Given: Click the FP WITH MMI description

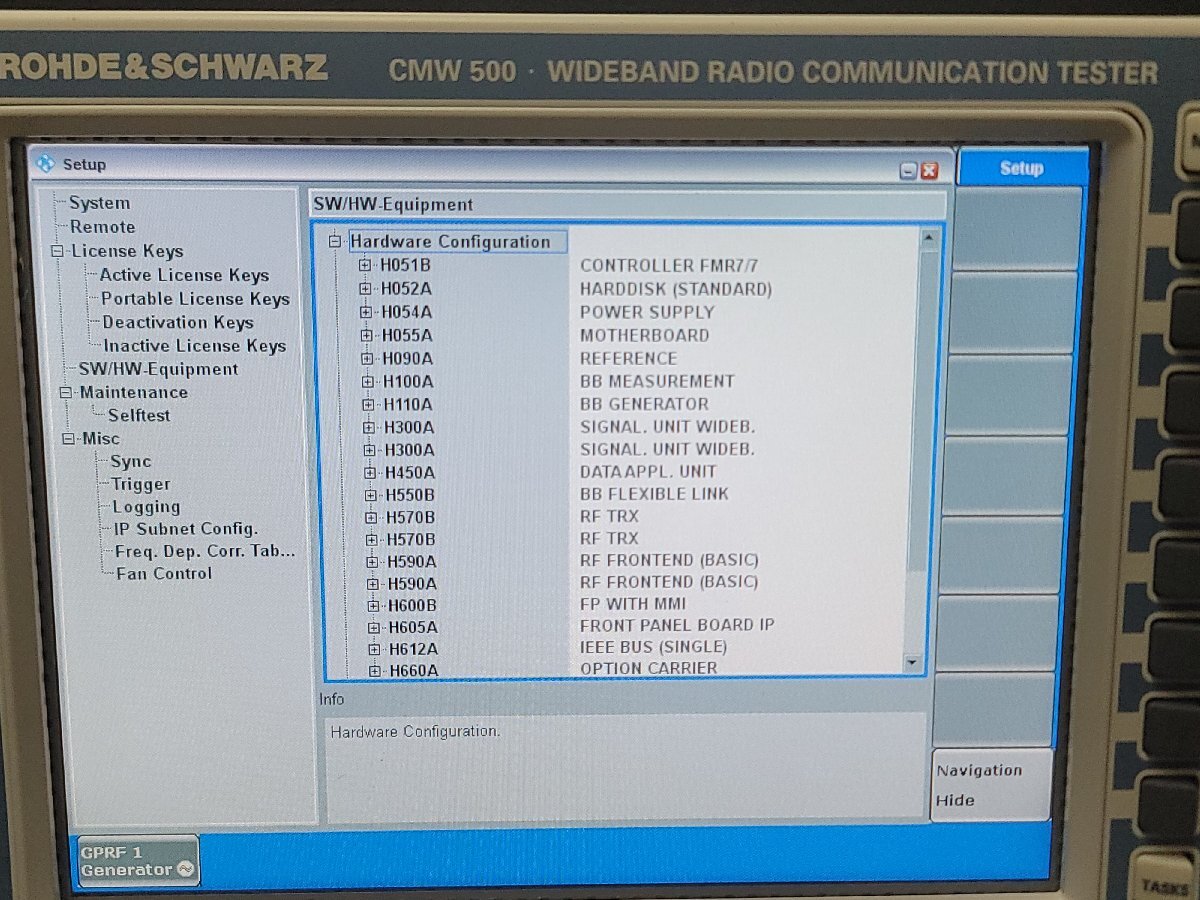Looking at the screenshot, I should [x=633, y=603].
